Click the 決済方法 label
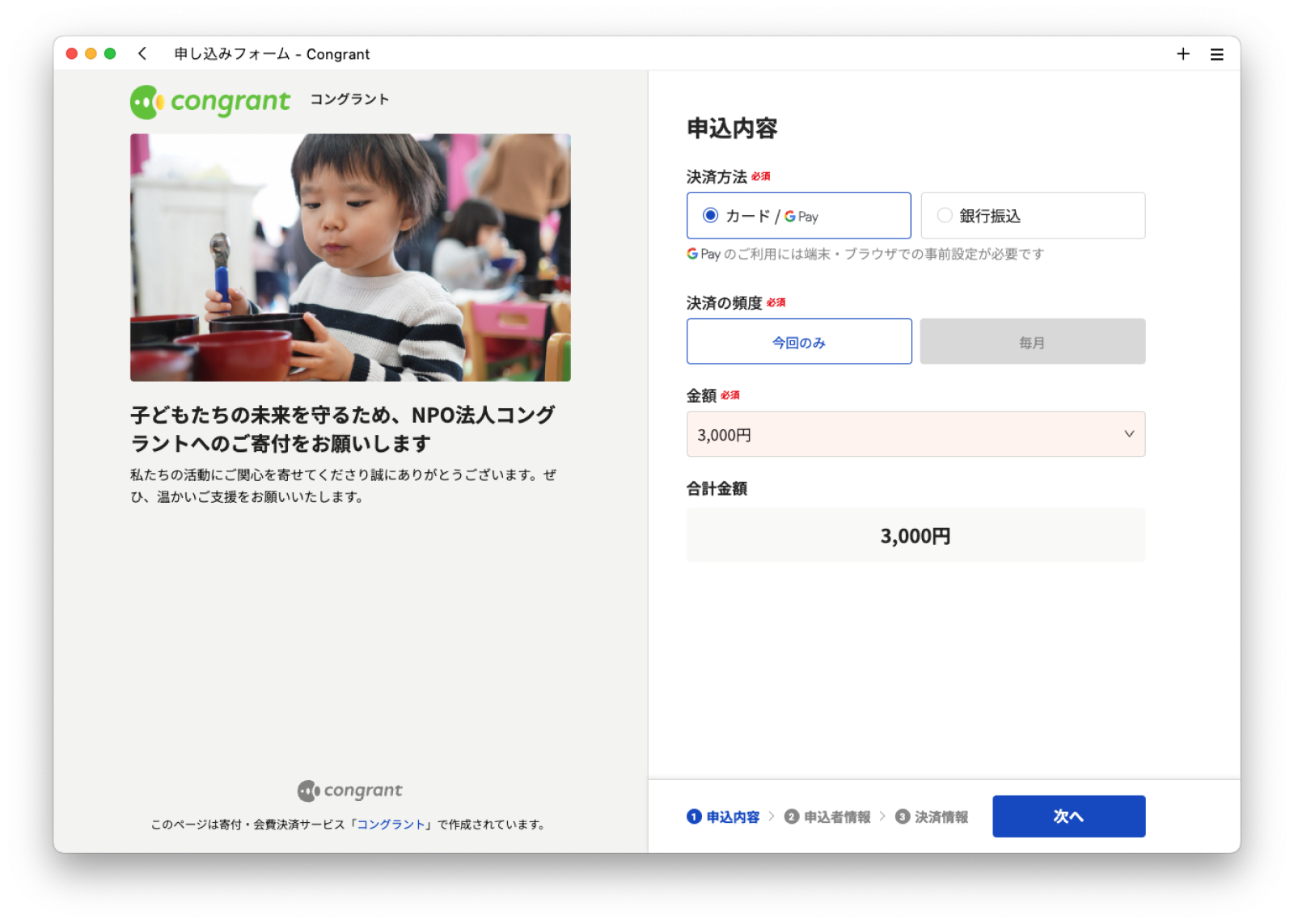 717,177
